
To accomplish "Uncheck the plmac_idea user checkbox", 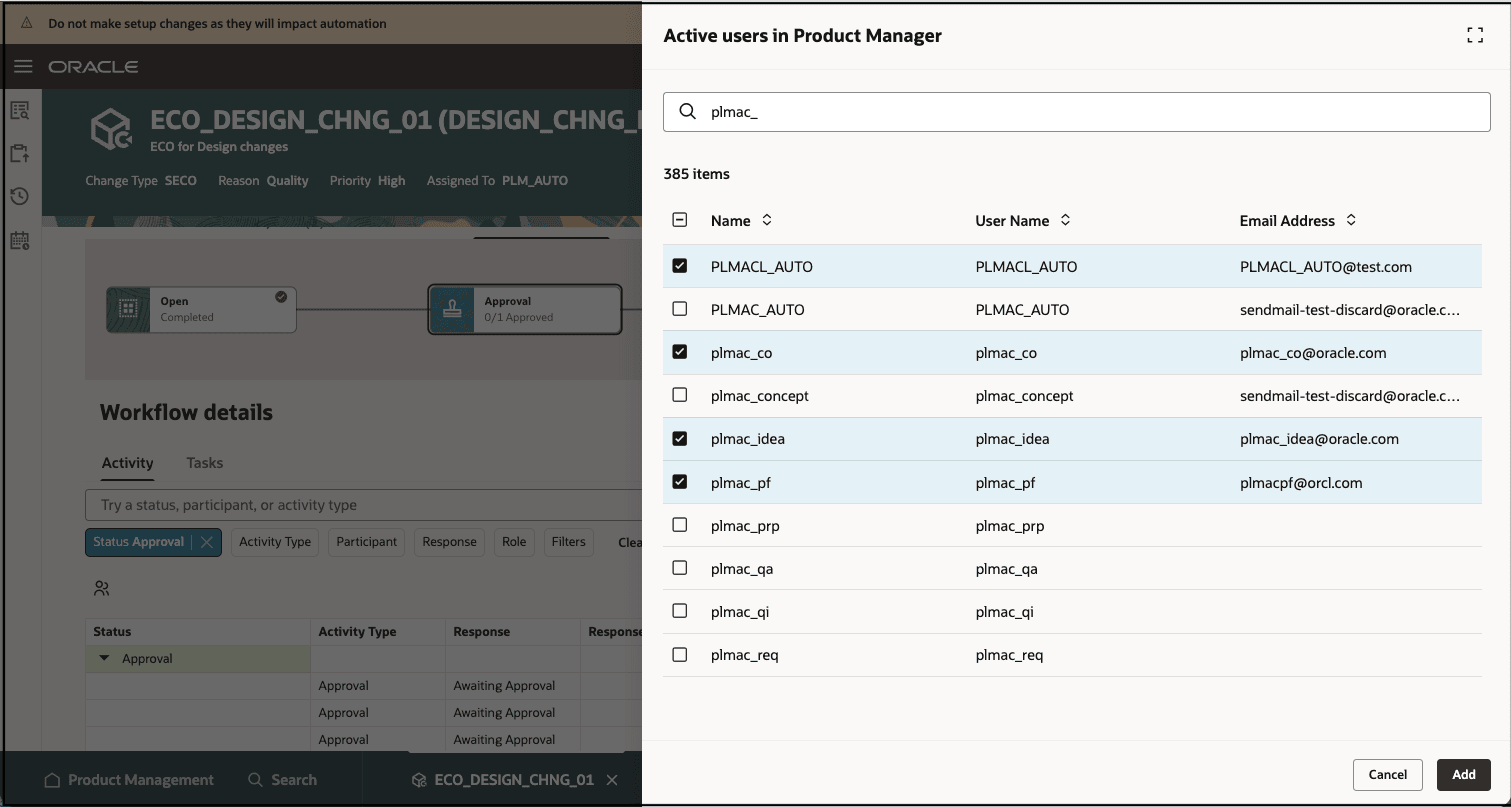I will (680, 438).
